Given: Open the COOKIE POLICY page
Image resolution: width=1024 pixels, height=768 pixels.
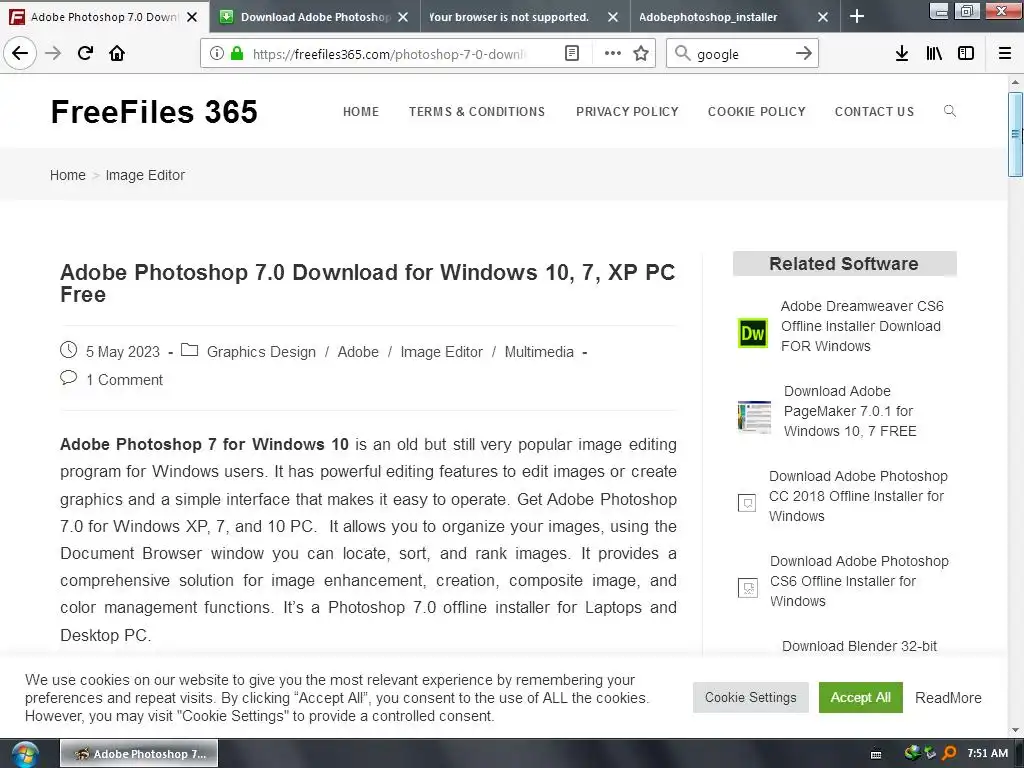Looking at the screenshot, I should 756,112.
